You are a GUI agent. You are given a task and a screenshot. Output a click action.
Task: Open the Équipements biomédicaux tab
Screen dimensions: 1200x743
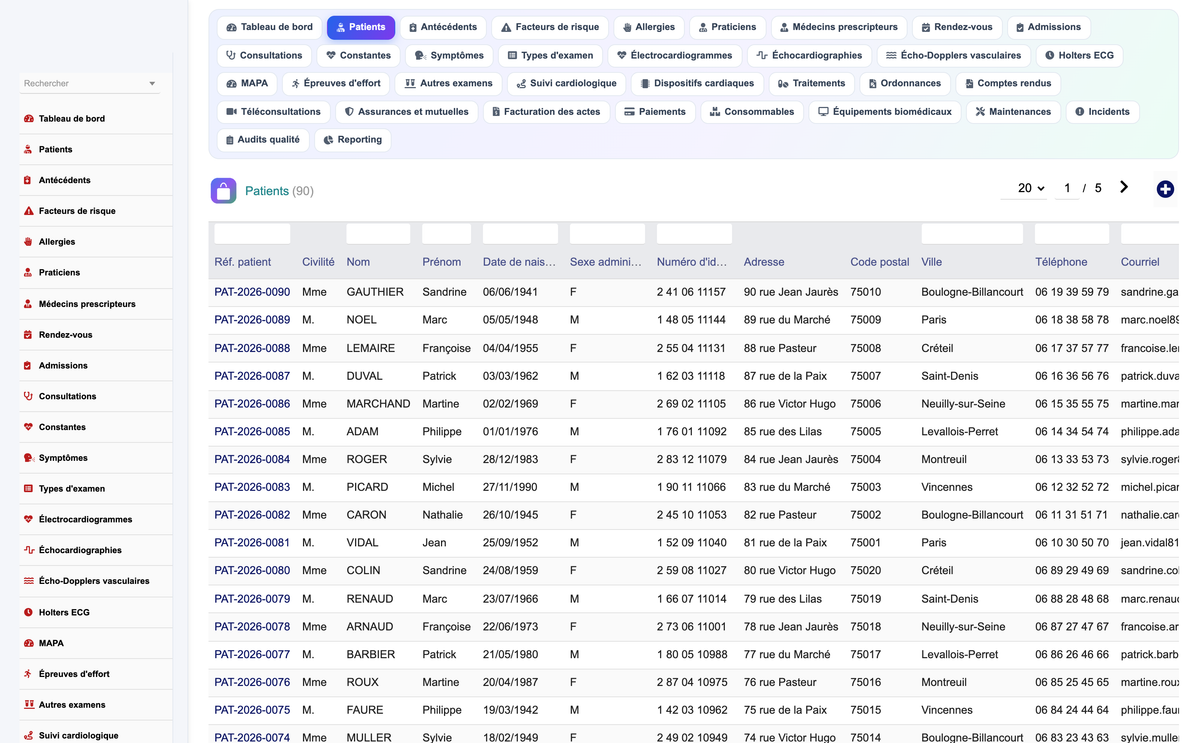pyautogui.click(x=885, y=112)
